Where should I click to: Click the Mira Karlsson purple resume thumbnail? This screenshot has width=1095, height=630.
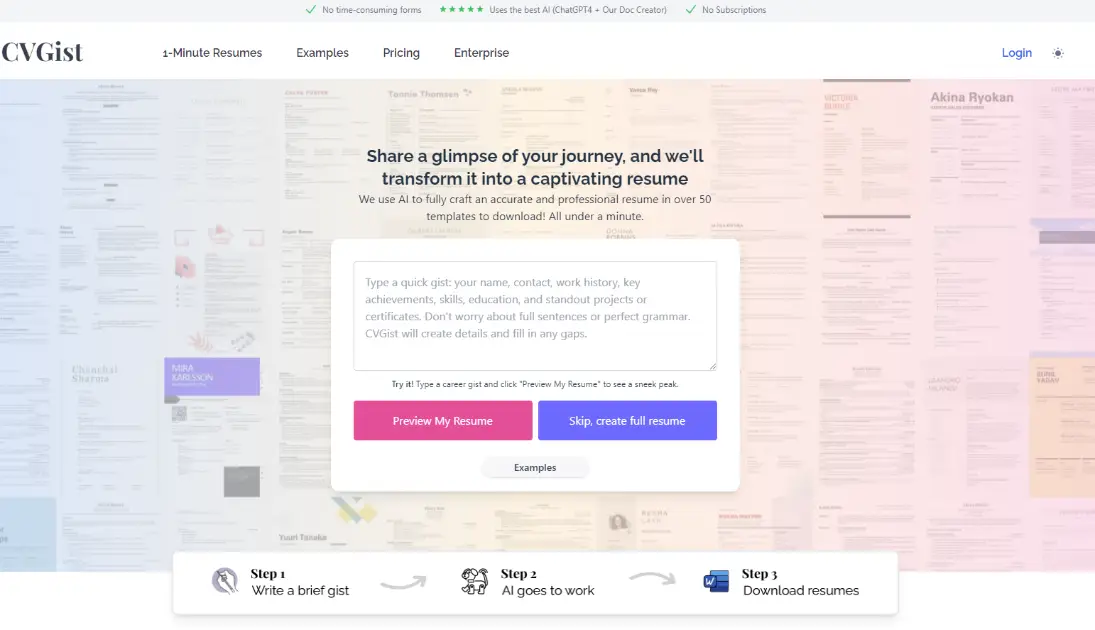pos(212,377)
